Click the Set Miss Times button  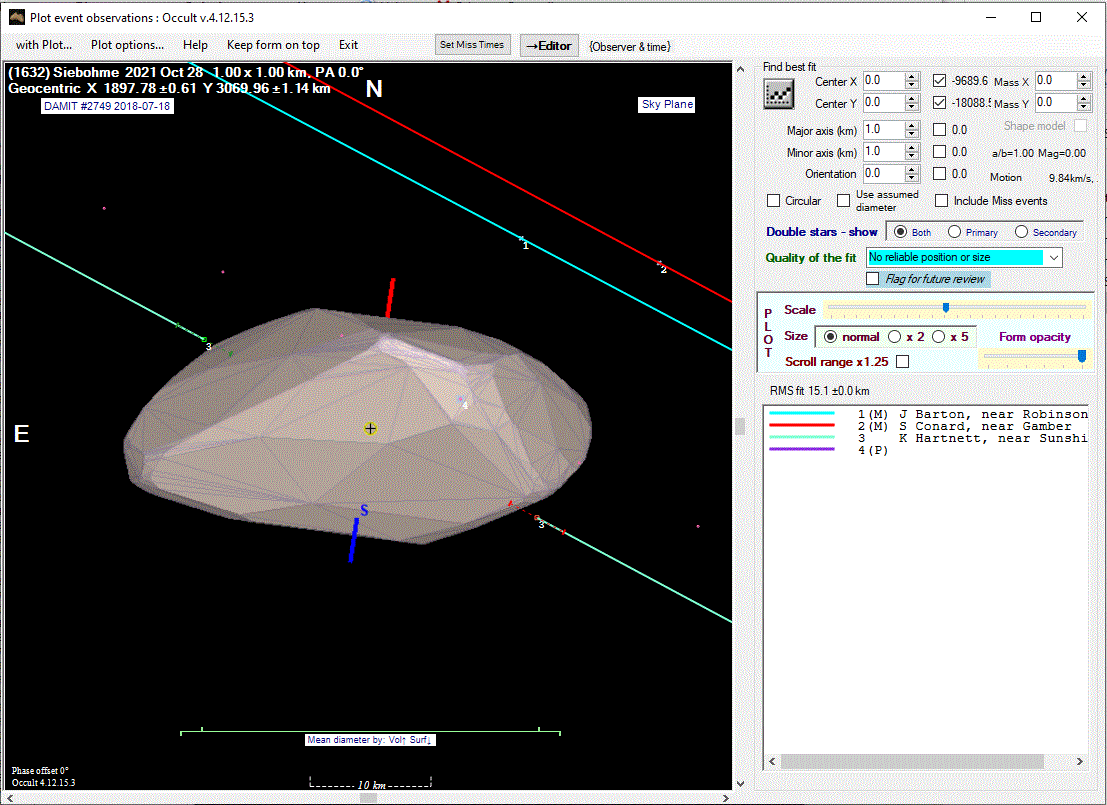click(472, 45)
